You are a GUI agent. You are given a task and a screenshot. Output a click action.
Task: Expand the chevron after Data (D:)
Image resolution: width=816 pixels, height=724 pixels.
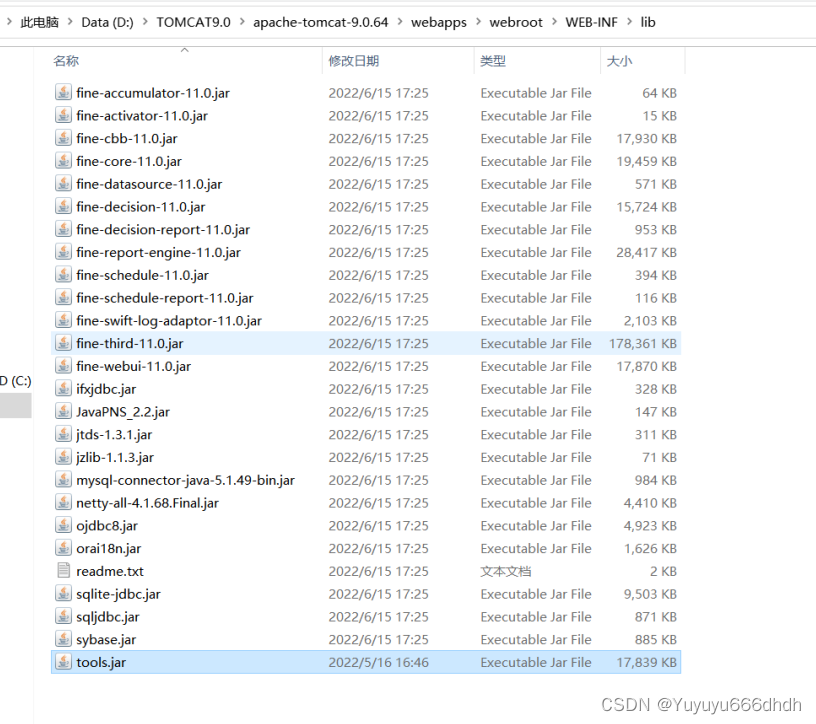tap(145, 22)
